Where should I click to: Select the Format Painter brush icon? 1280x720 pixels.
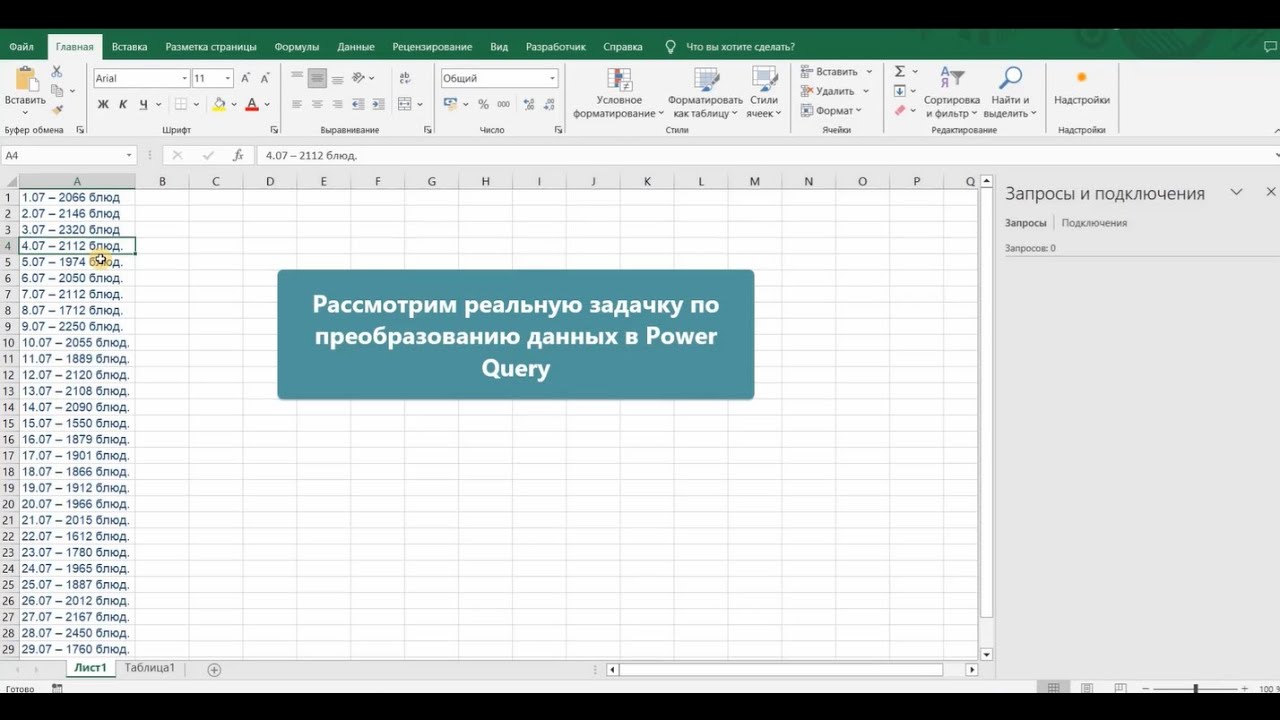point(57,109)
